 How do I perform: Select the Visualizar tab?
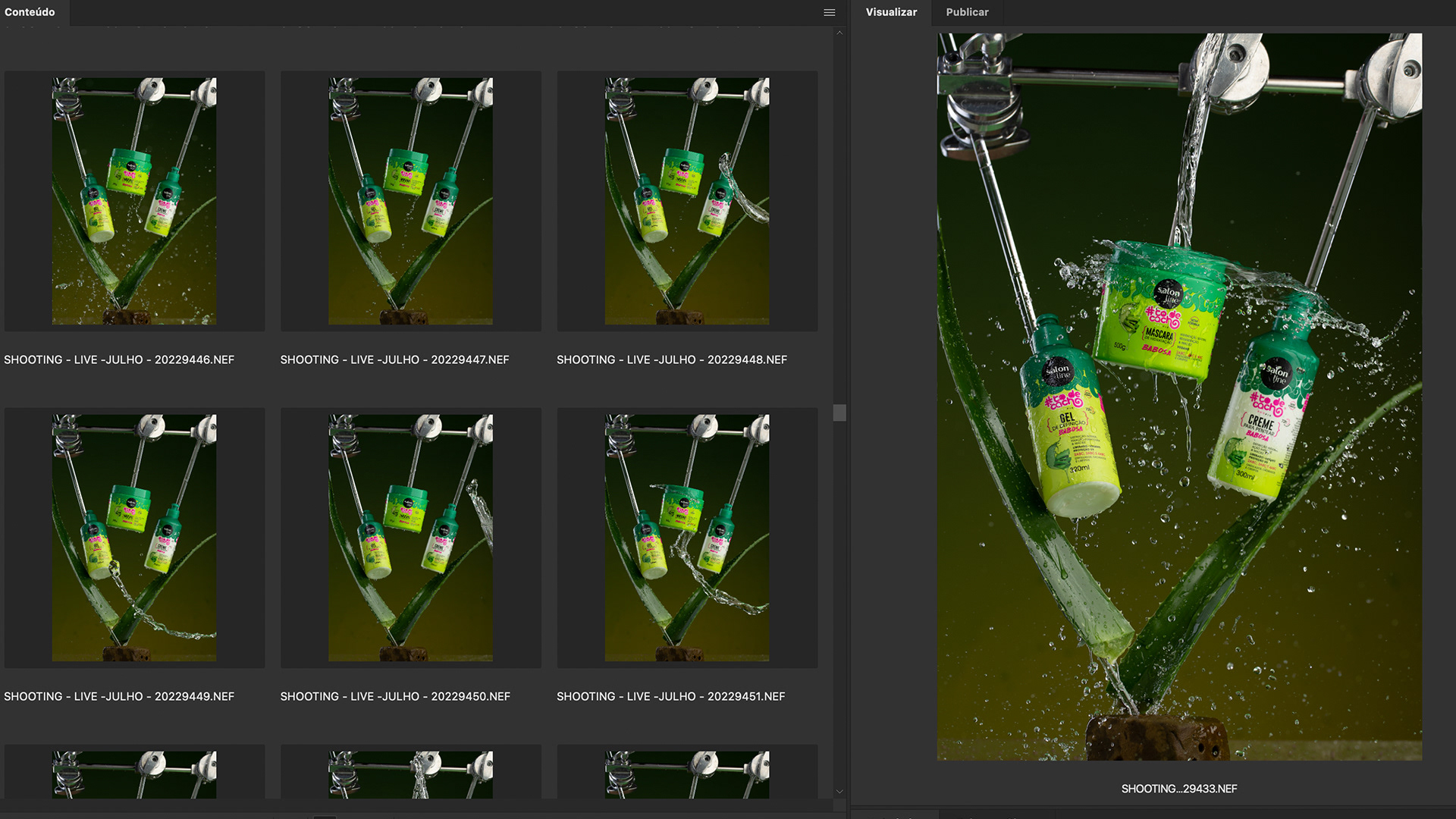point(891,12)
